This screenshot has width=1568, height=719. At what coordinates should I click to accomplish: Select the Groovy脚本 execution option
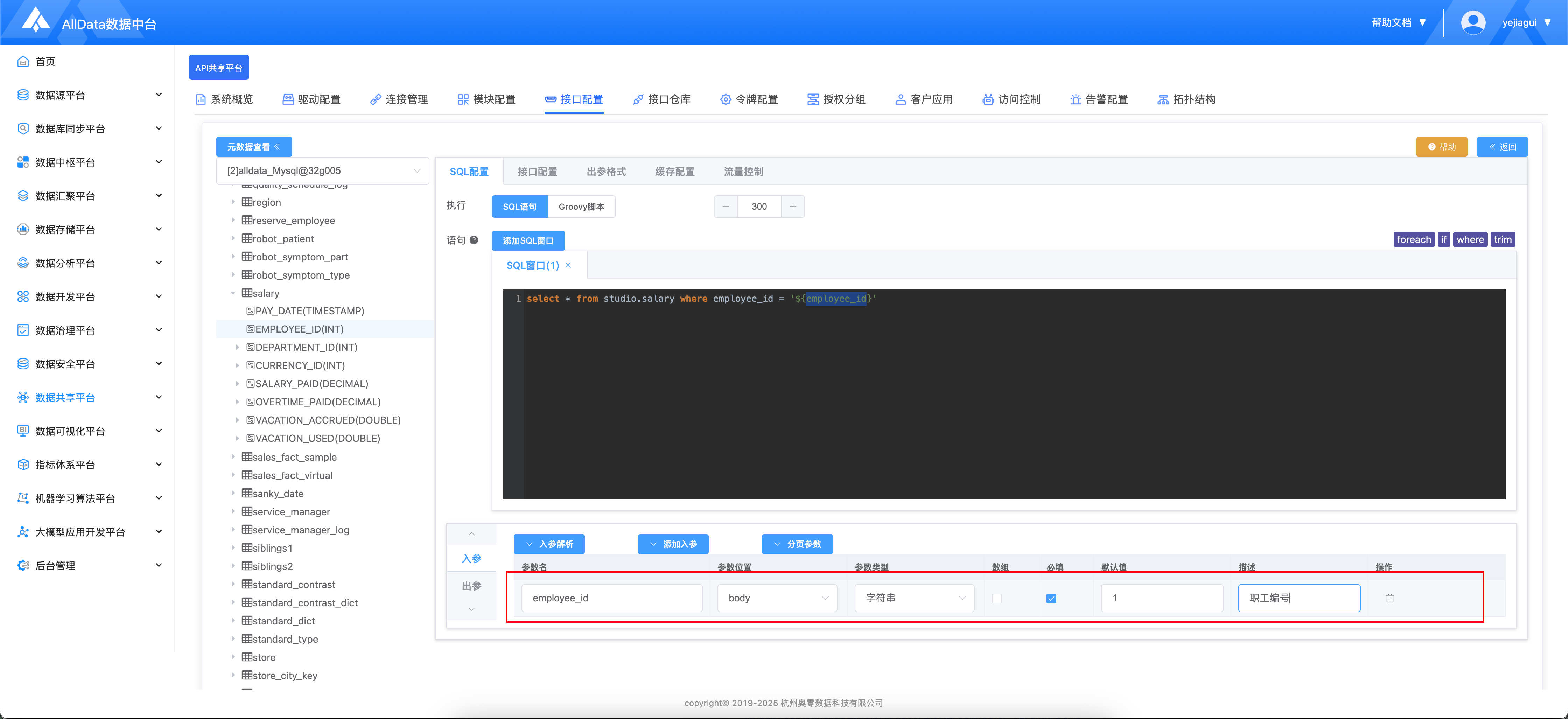pyautogui.click(x=581, y=207)
